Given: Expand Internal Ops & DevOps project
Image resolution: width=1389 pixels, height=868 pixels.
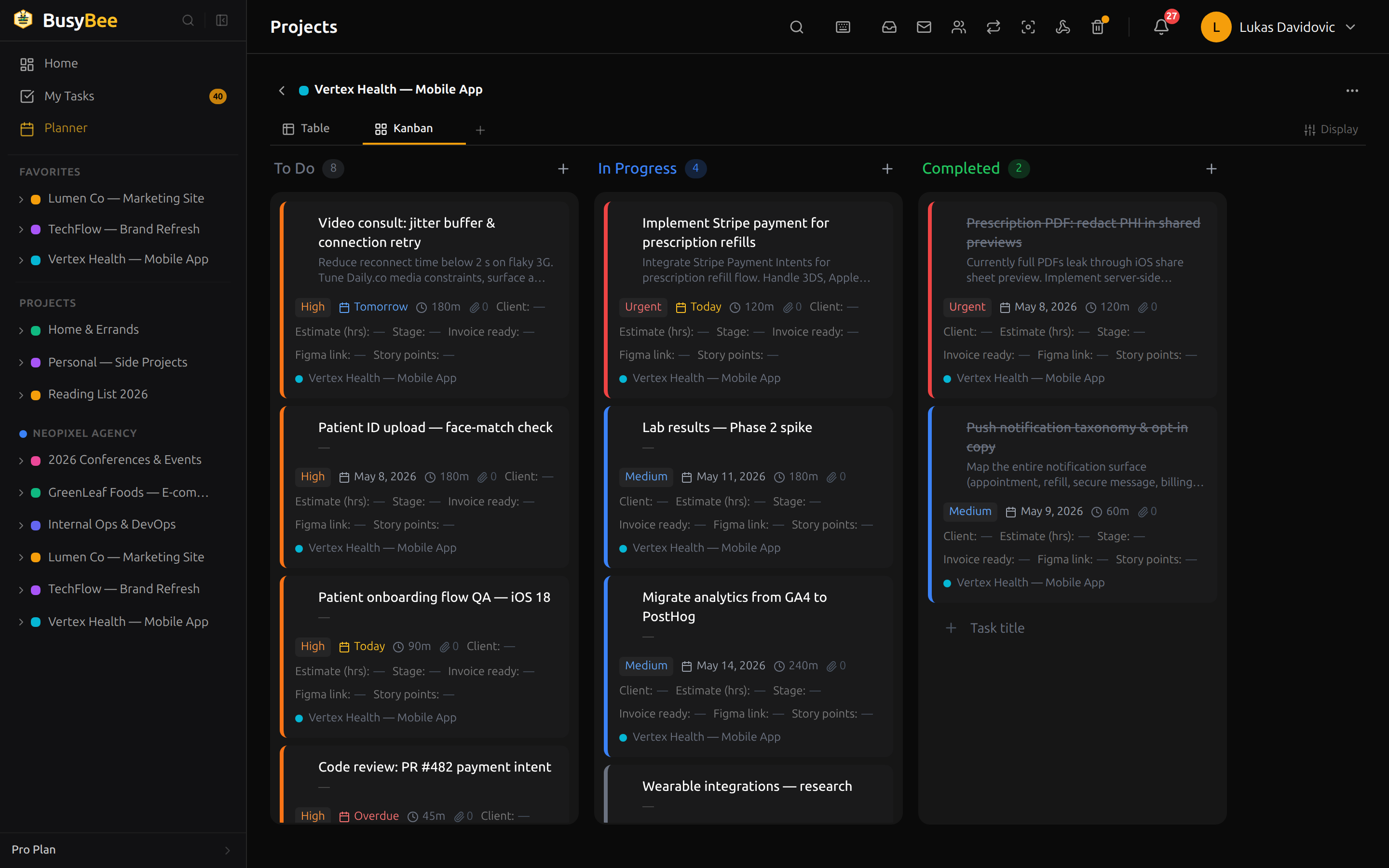Looking at the screenshot, I should [21, 525].
